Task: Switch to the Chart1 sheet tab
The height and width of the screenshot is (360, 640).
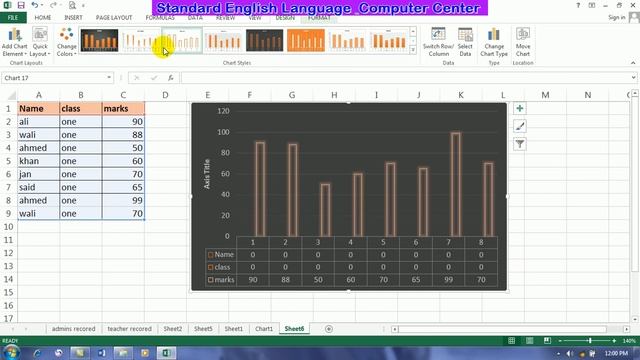Action: point(264,329)
